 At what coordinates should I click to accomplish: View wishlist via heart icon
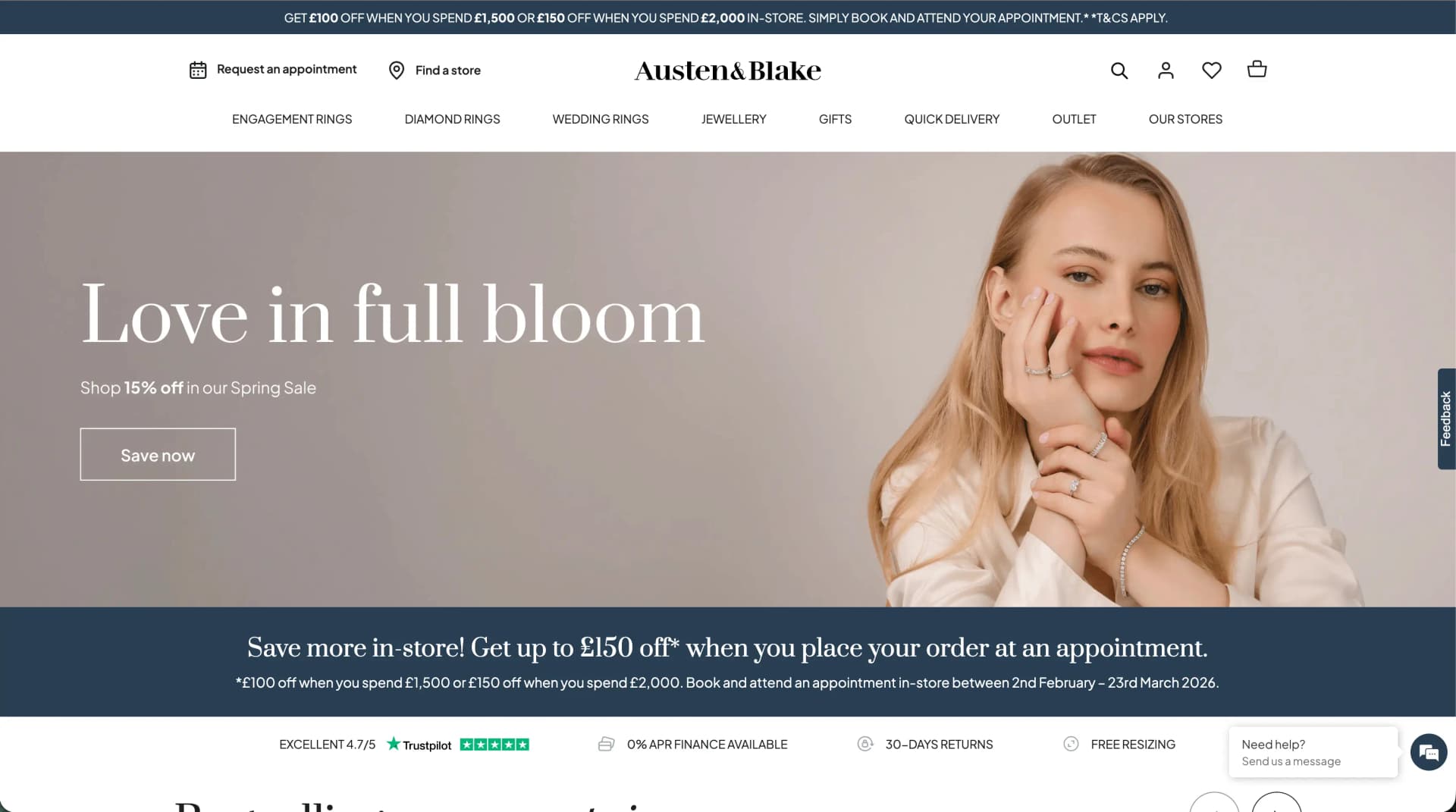(x=1212, y=71)
